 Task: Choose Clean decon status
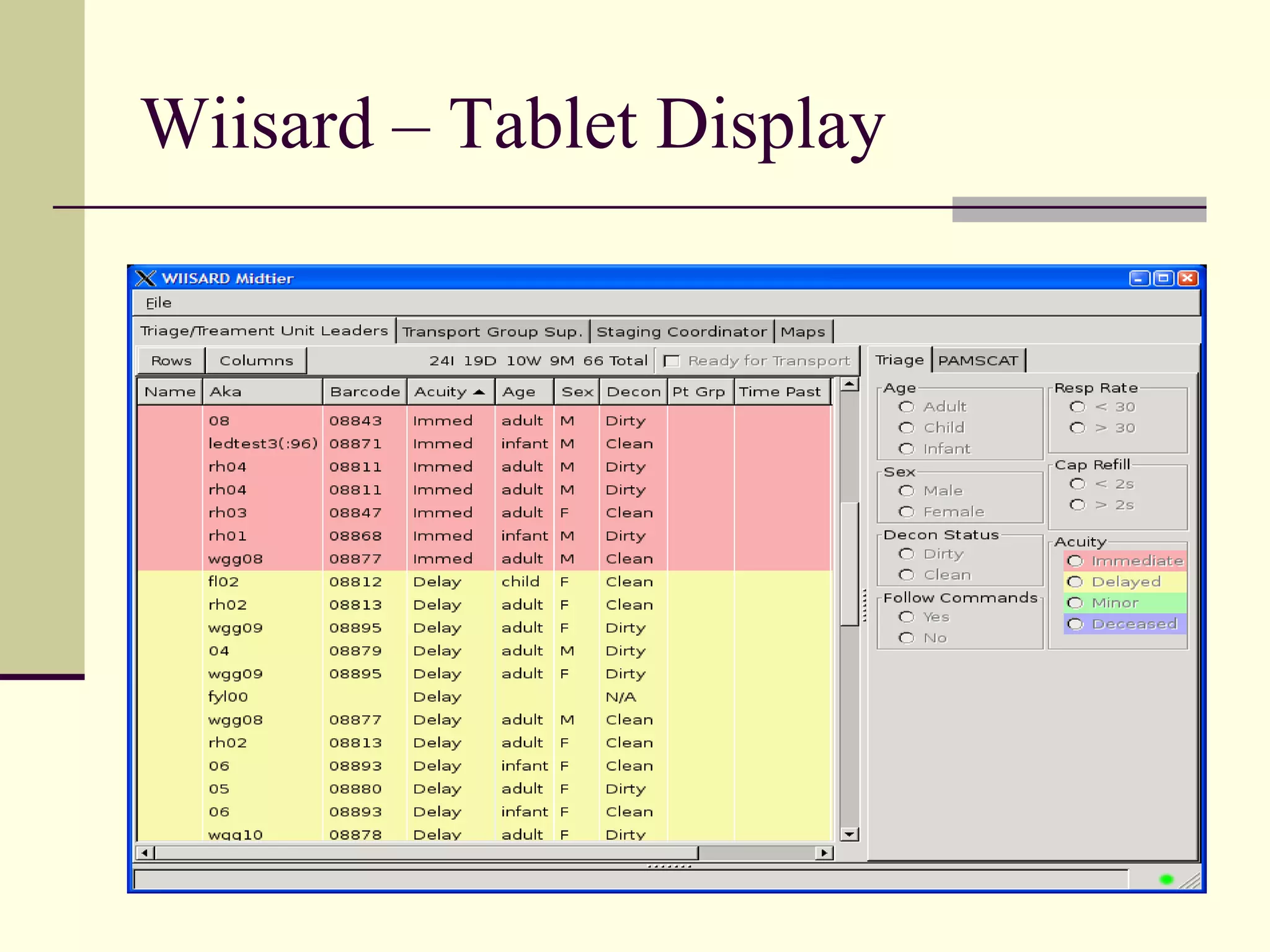tap(907, 575)
